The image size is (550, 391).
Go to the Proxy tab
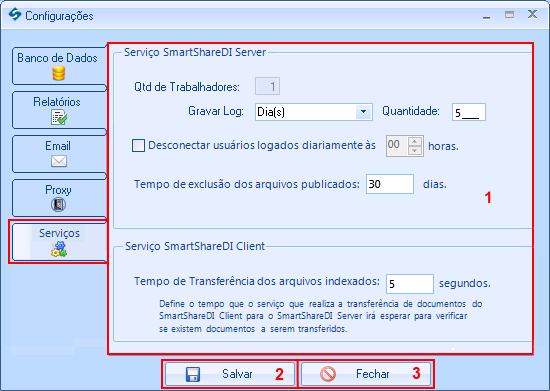(59, 198)
